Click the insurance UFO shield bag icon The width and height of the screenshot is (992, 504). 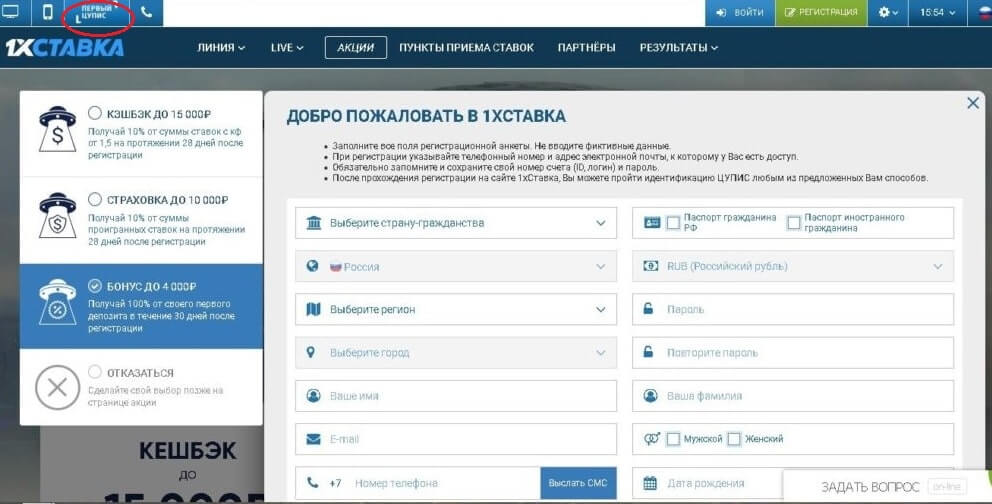tap(58, 216)
